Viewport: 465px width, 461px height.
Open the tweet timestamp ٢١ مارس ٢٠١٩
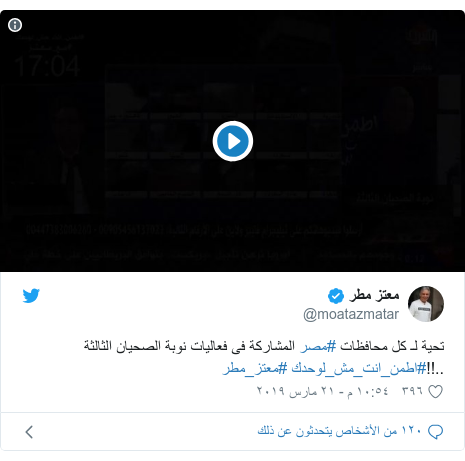pos(322,391)
